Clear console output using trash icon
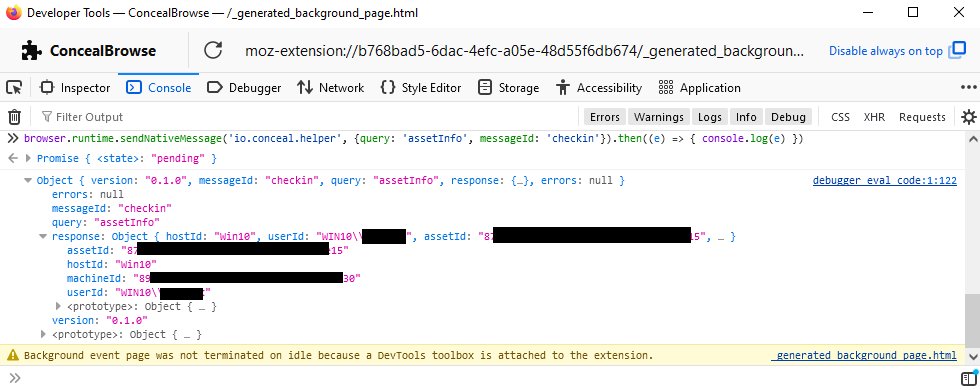The height and width of the screenshot is (390, 980). click(14, 117)
